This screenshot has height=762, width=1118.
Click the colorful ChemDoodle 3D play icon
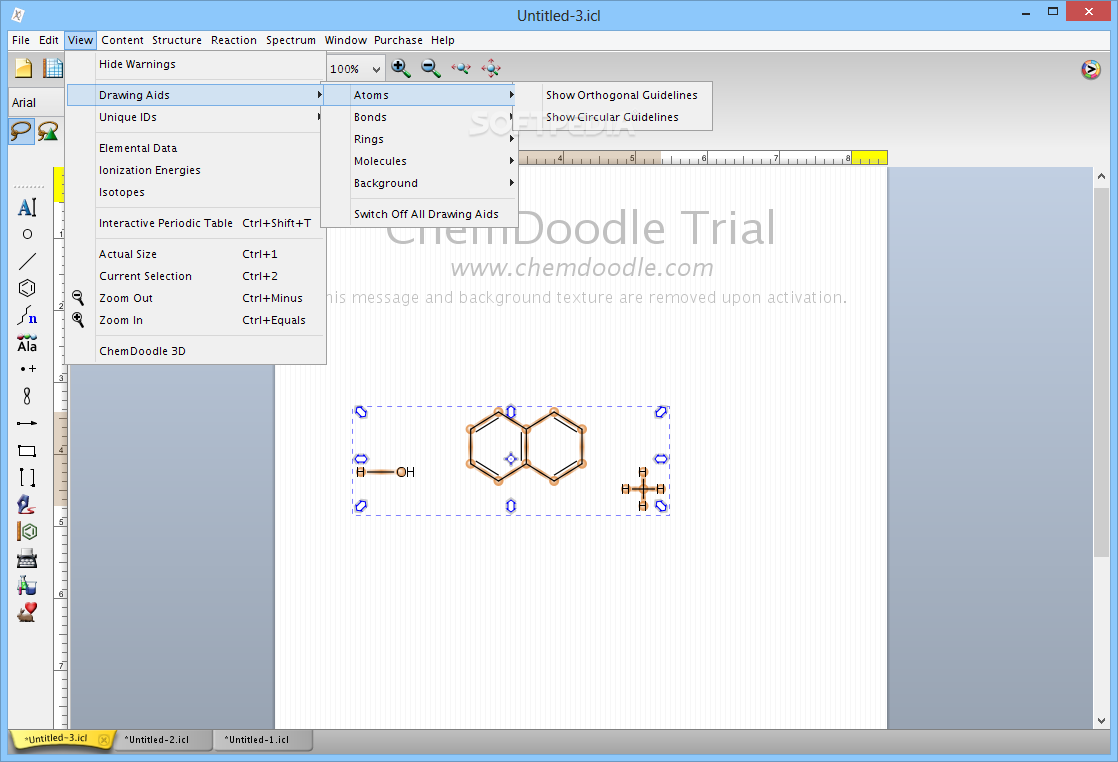pos(1091,70)
